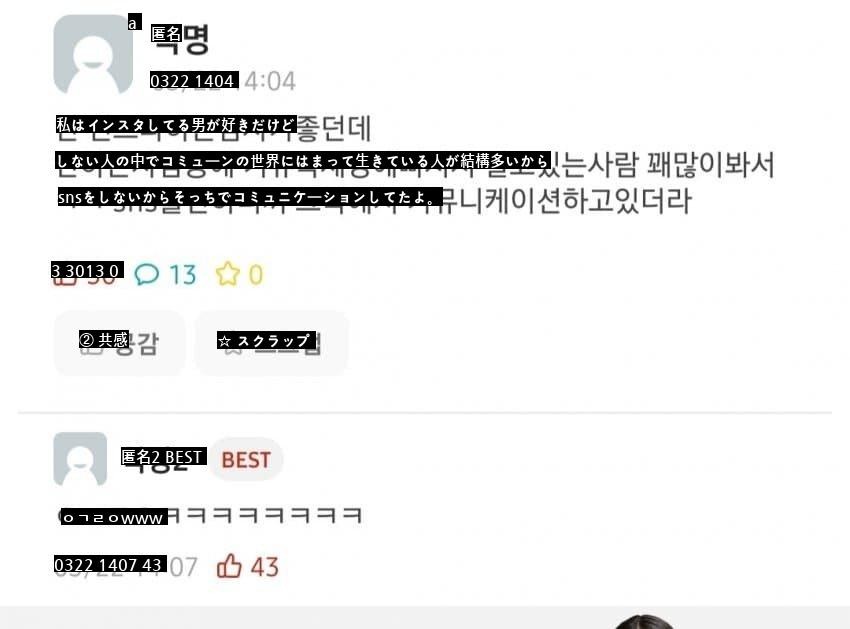This screenshot has width=850, height=629.
Task: Click the post timestamp ending in 4:04
Action: click(x=223, y=81)
